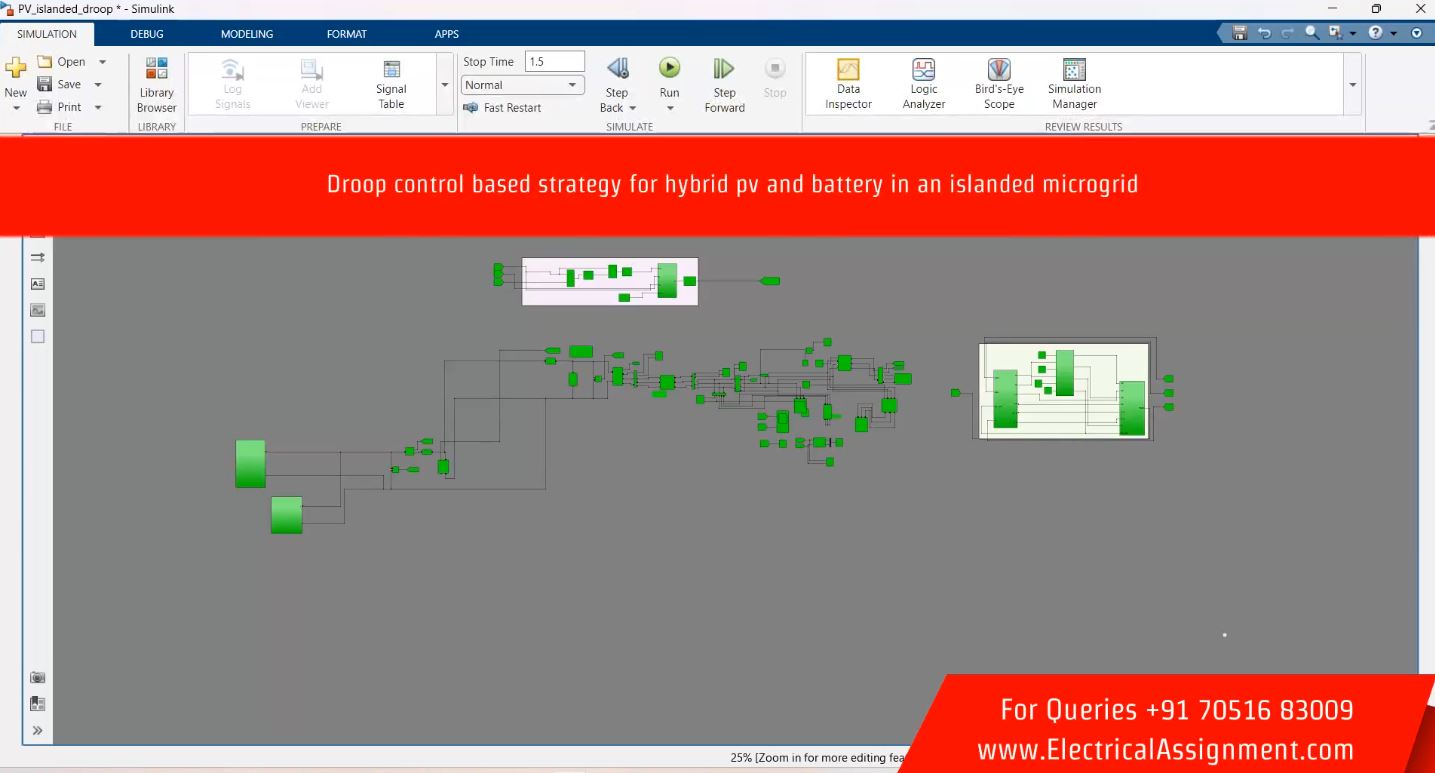The width and height of the screenshot is (1435, 773).
Task: Click the Run simulation button
Action: [x=669, y=69]
